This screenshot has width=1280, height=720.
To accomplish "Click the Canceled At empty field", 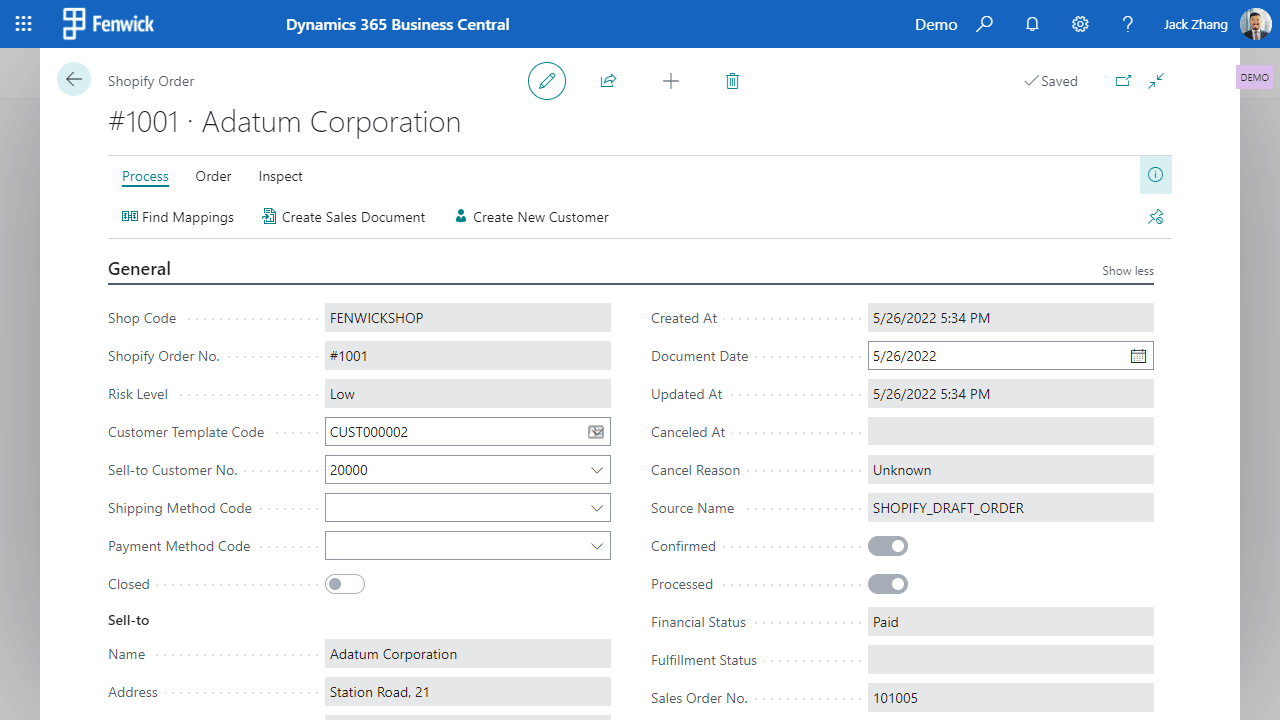I will 1011,432.
